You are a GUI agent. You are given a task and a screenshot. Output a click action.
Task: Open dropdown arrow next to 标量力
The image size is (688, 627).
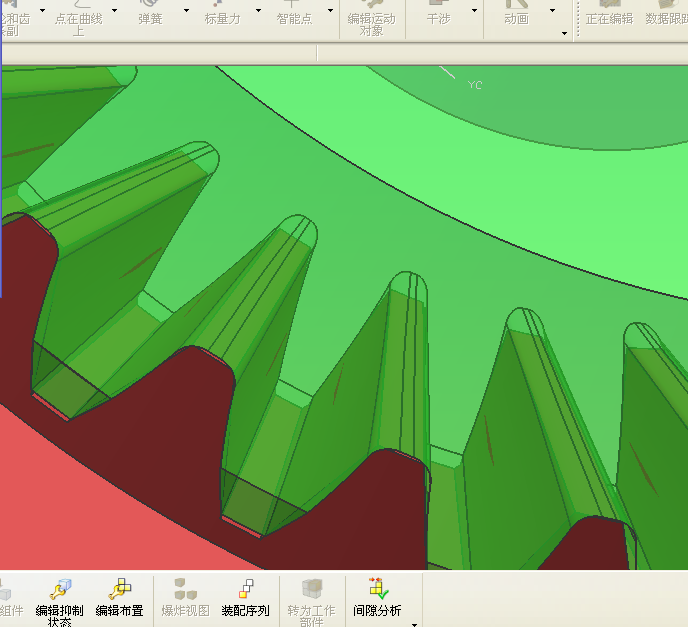tap(258, 10)
